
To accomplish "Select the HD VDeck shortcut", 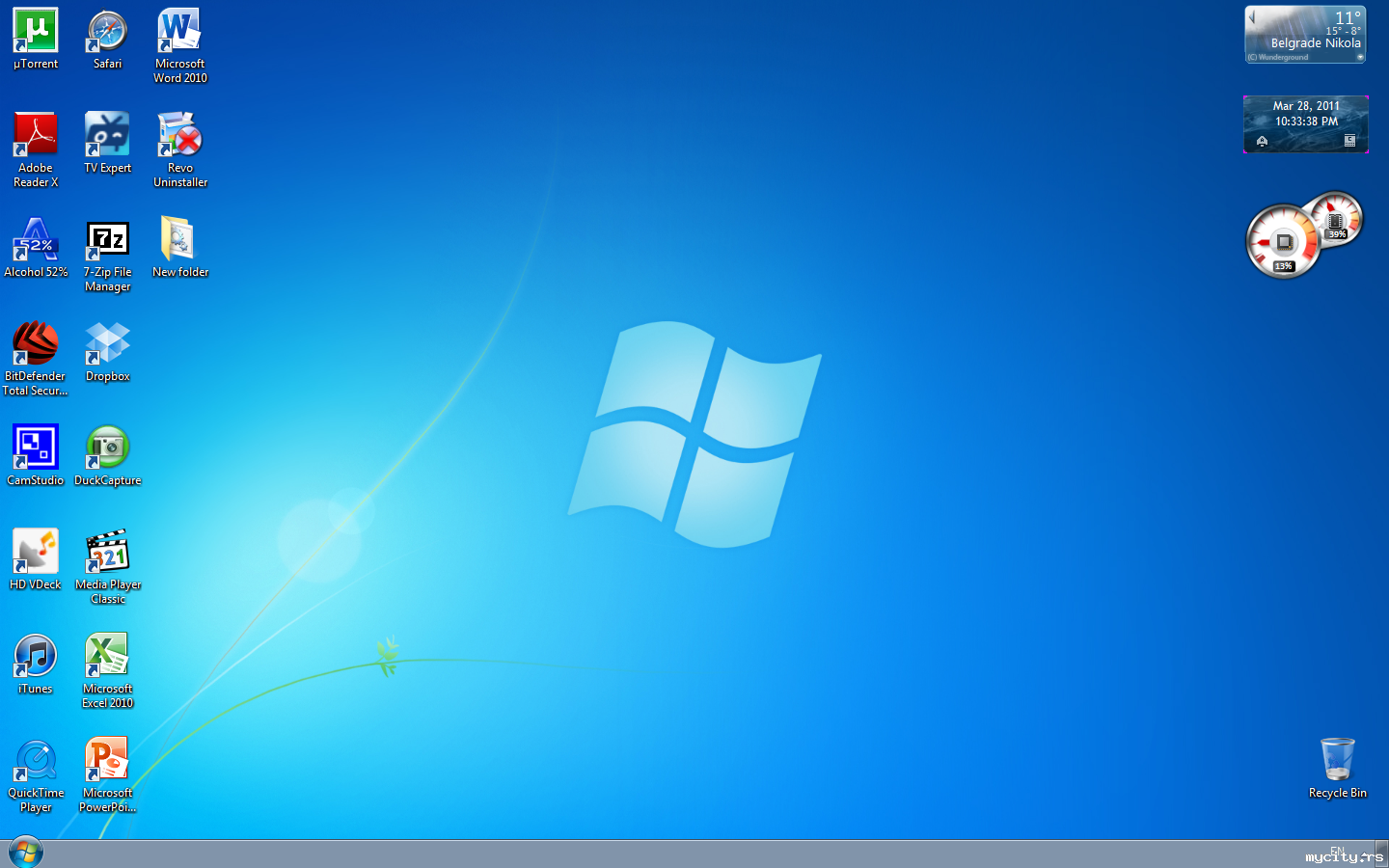I will (36, 559).
